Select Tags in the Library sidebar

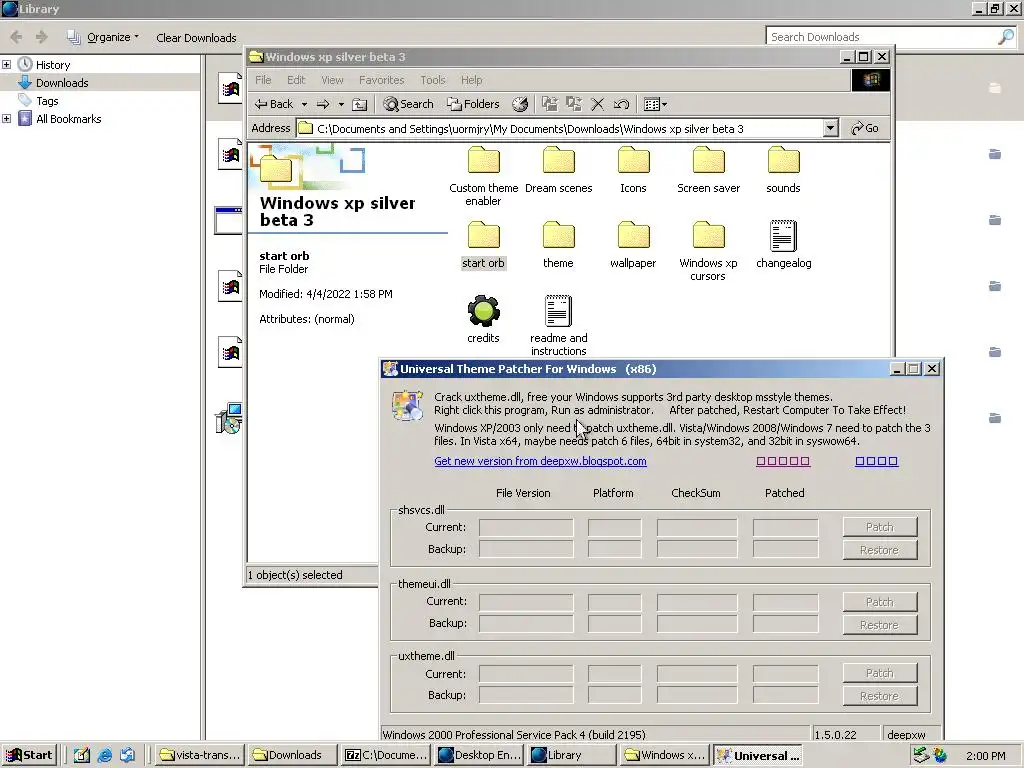[x=46, y=101]
